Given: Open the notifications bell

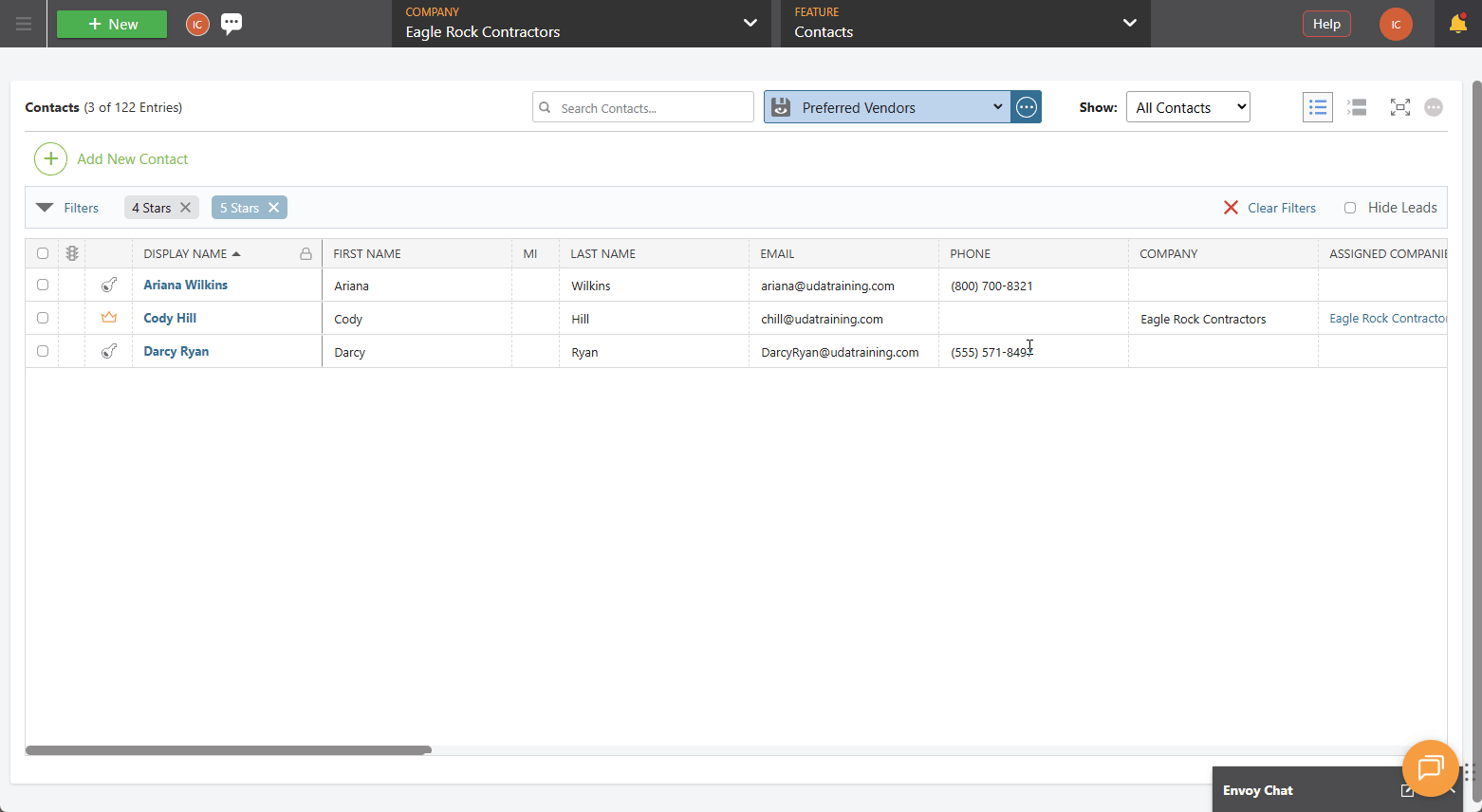Looking at the screenshot, I should (x=1457, y=24).
